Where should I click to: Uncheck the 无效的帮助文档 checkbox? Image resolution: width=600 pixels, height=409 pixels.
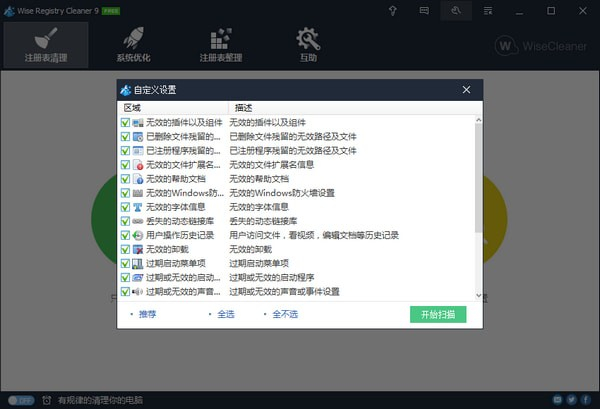click(125, 178)
